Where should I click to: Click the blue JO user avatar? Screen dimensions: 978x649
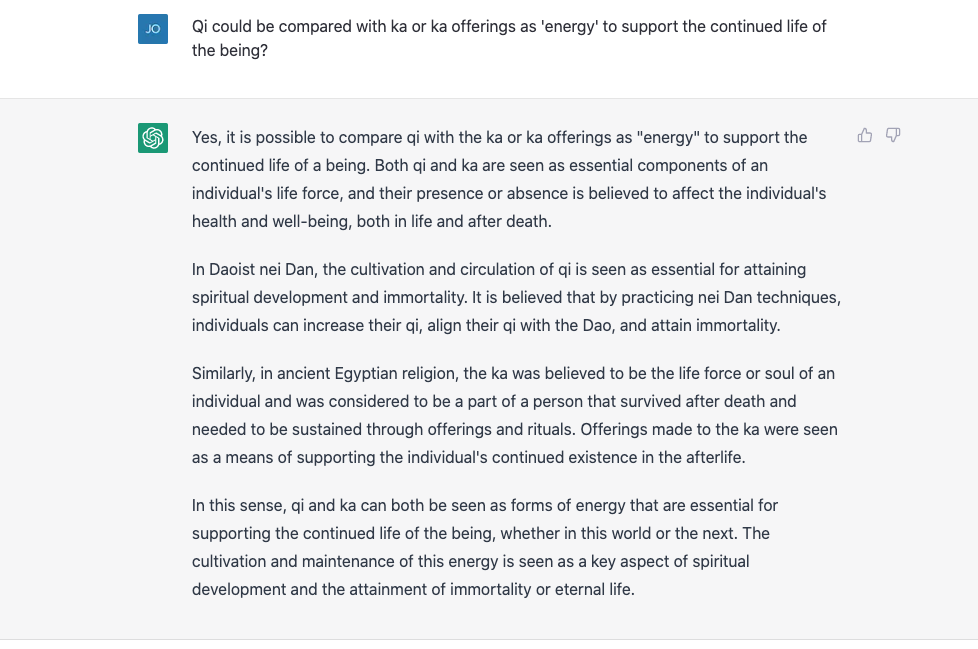153,29
